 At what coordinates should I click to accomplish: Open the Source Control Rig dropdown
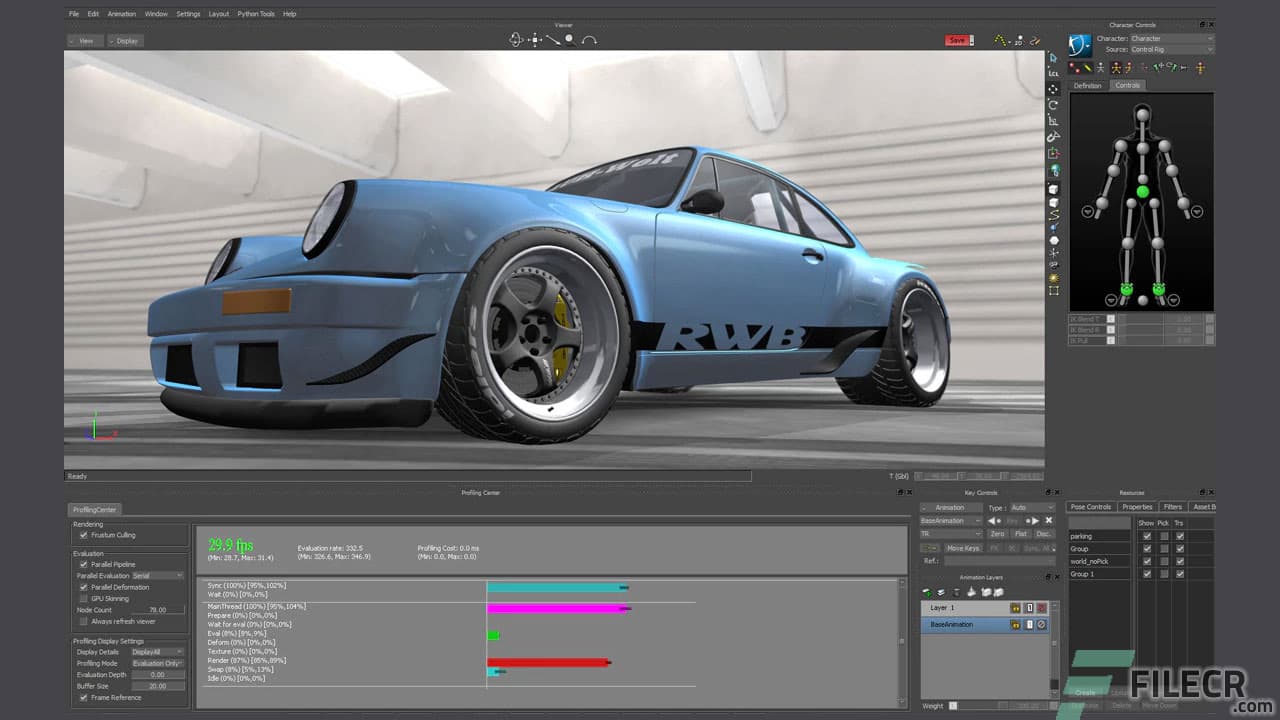pos(1170,49)
